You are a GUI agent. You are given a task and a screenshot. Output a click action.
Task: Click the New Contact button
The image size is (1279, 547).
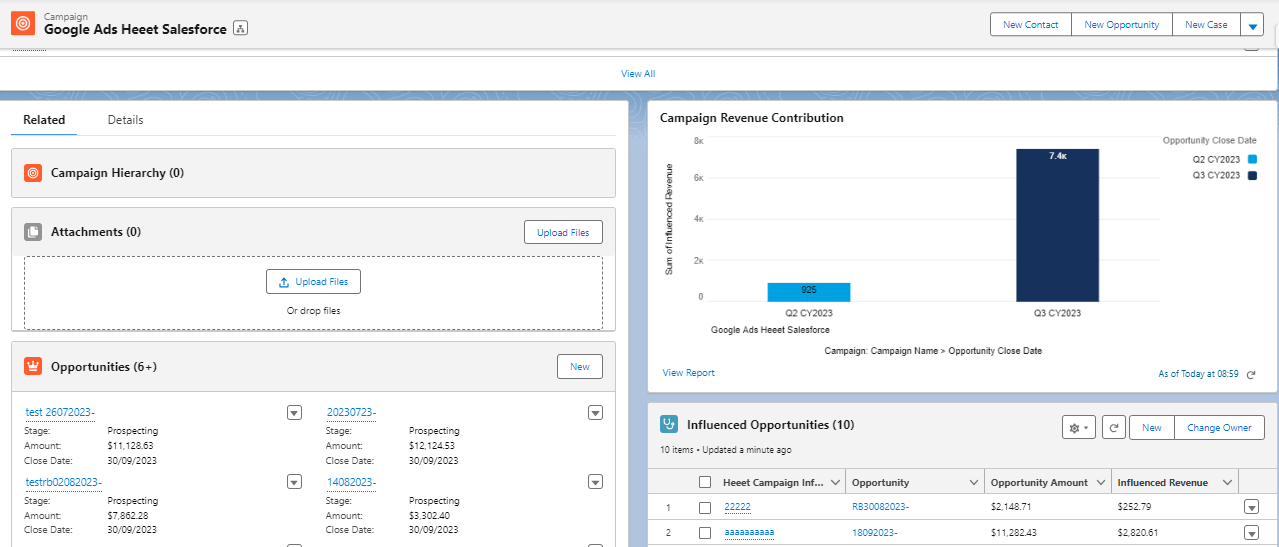(1031, 25)
